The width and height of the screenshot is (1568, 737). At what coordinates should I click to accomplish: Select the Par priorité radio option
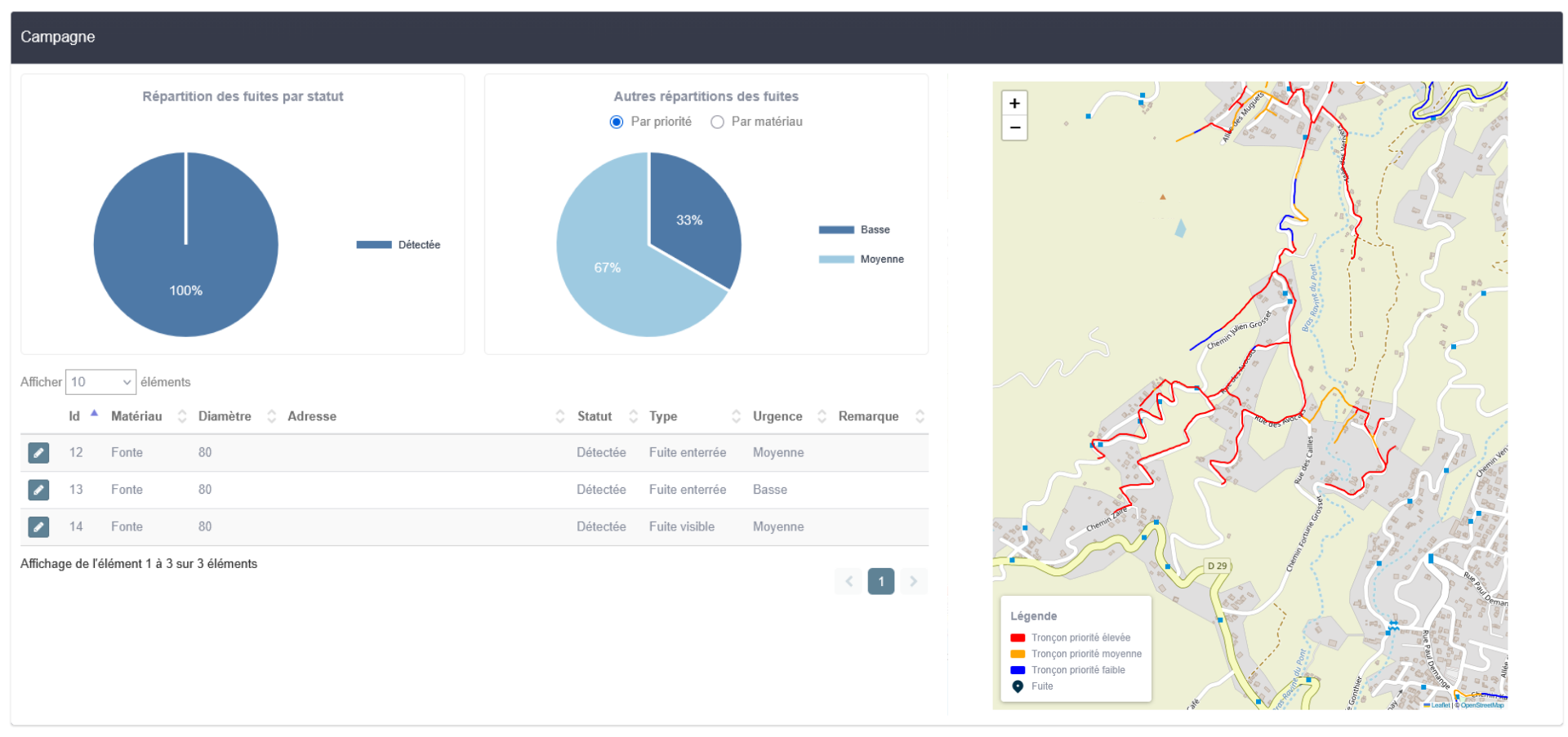pyautogui.click(x=617, y=122)
